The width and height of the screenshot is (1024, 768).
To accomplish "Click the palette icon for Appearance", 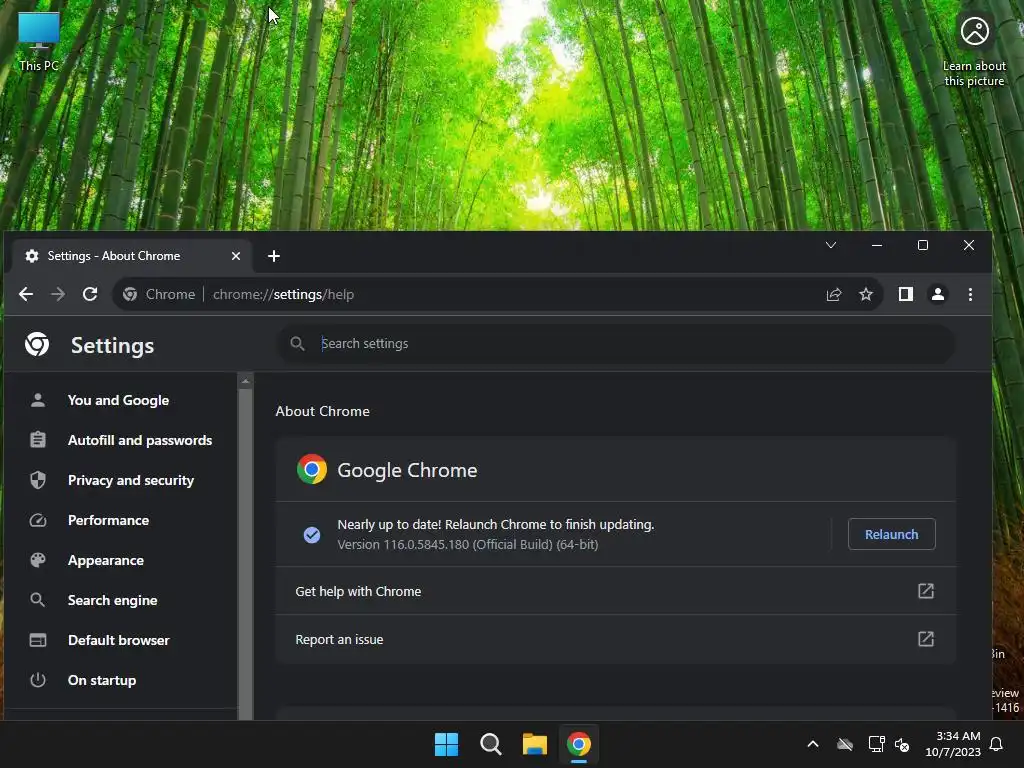I will tap(38, 560).
